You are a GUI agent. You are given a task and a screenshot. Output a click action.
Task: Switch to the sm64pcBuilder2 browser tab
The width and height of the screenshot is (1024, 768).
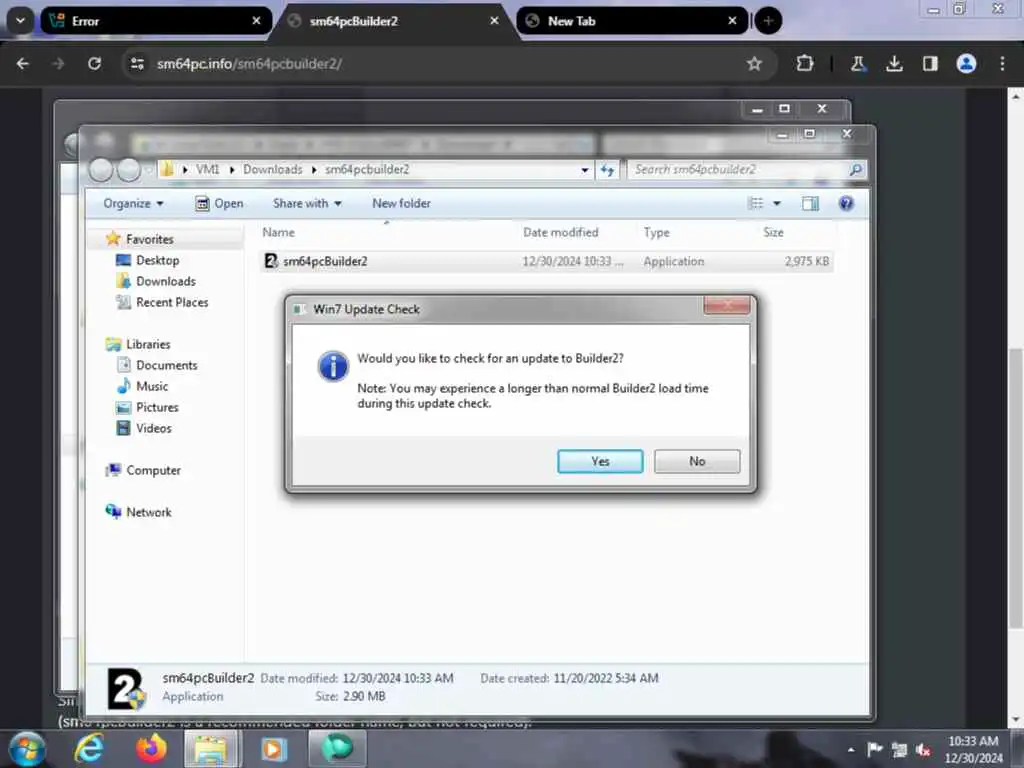(x=395, y=21)
